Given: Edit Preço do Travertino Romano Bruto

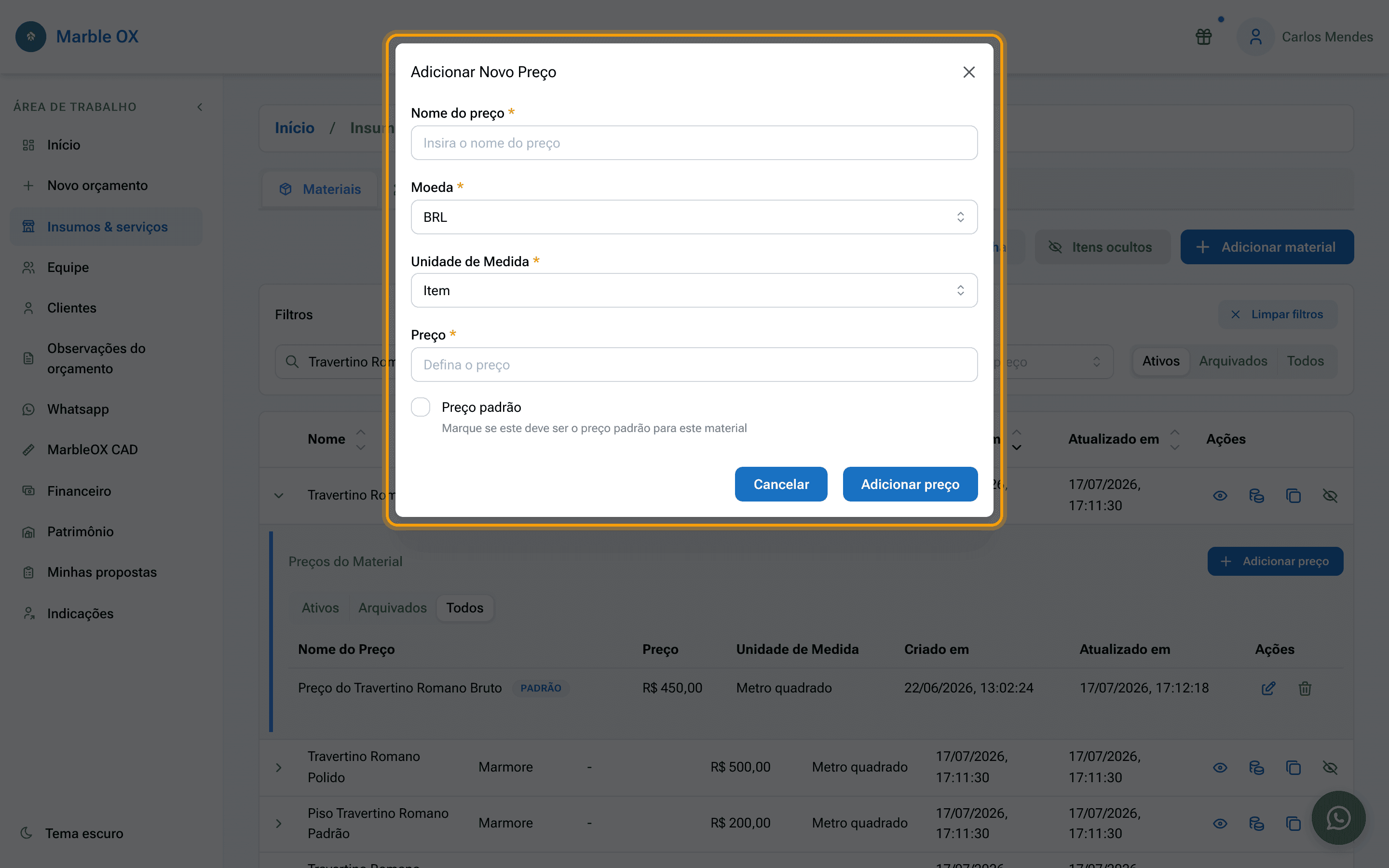Looking at the screenshot, I should [x=1268, y=688].
